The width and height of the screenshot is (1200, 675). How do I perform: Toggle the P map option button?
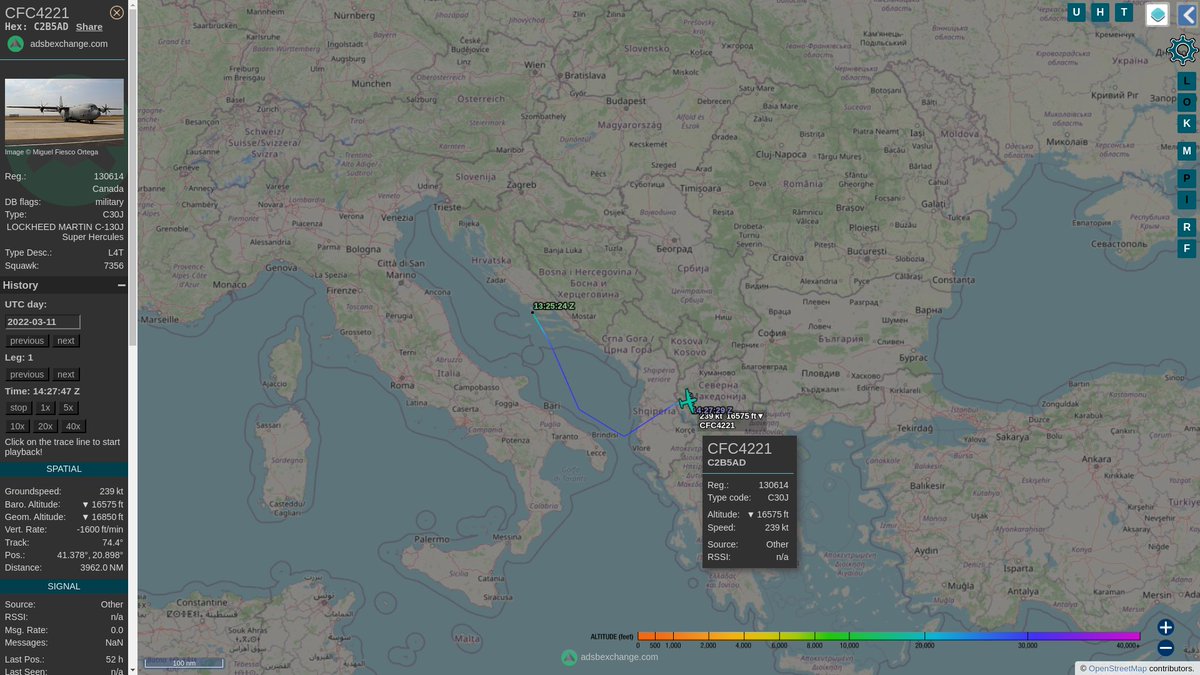coord(1187,179)
